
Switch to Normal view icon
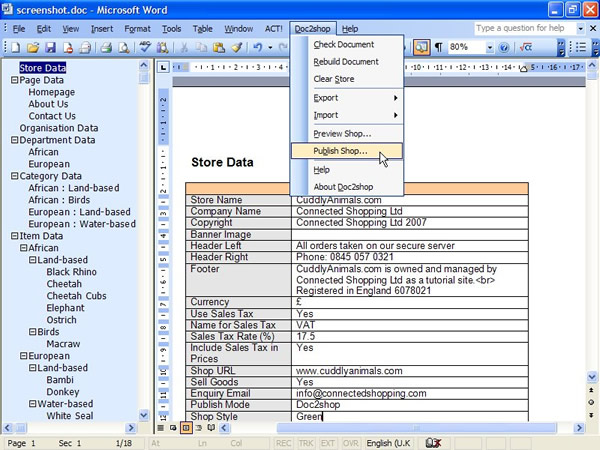coord(161,428)
